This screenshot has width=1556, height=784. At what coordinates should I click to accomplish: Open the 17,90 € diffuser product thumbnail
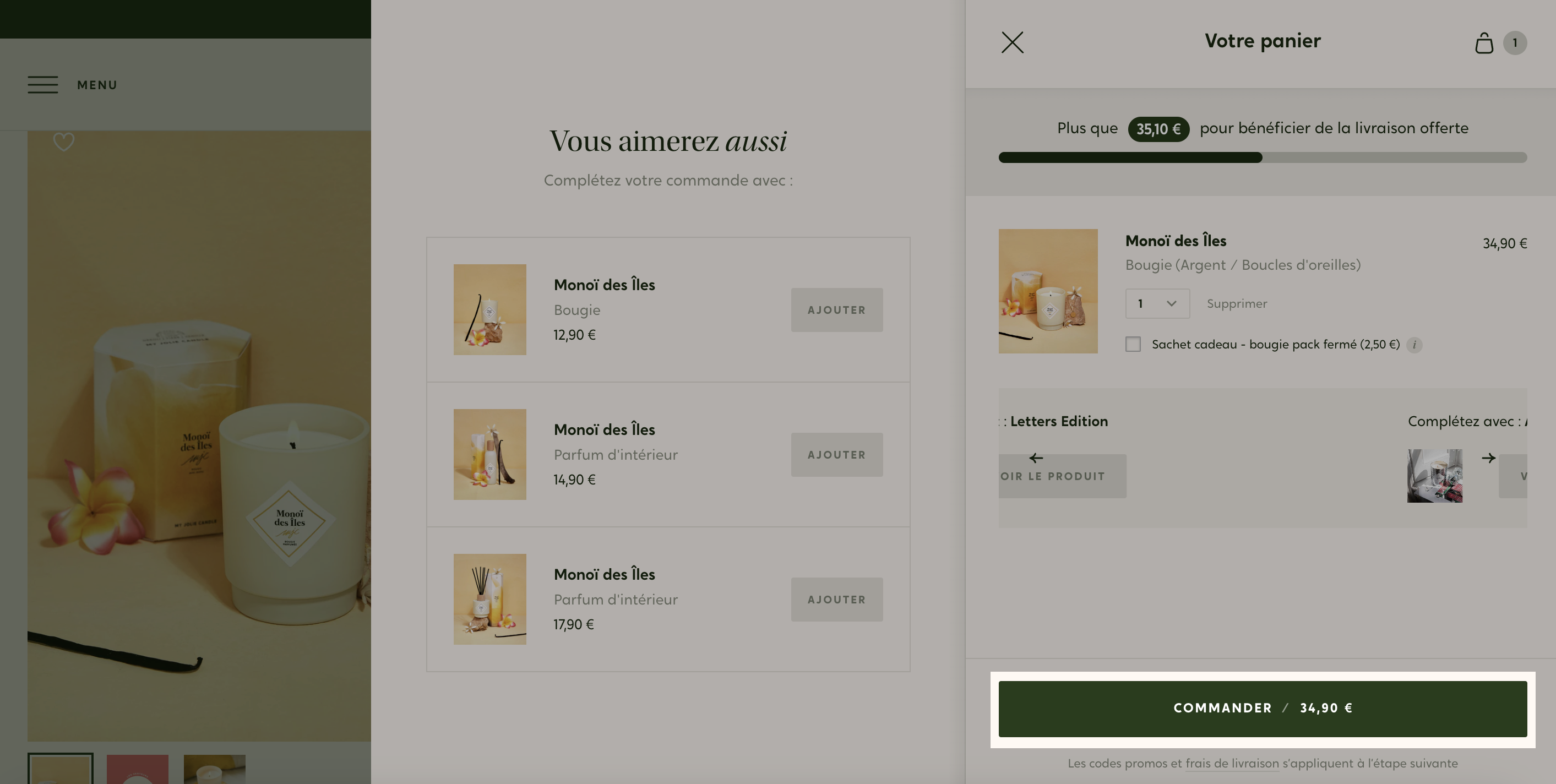click(490, 600)
